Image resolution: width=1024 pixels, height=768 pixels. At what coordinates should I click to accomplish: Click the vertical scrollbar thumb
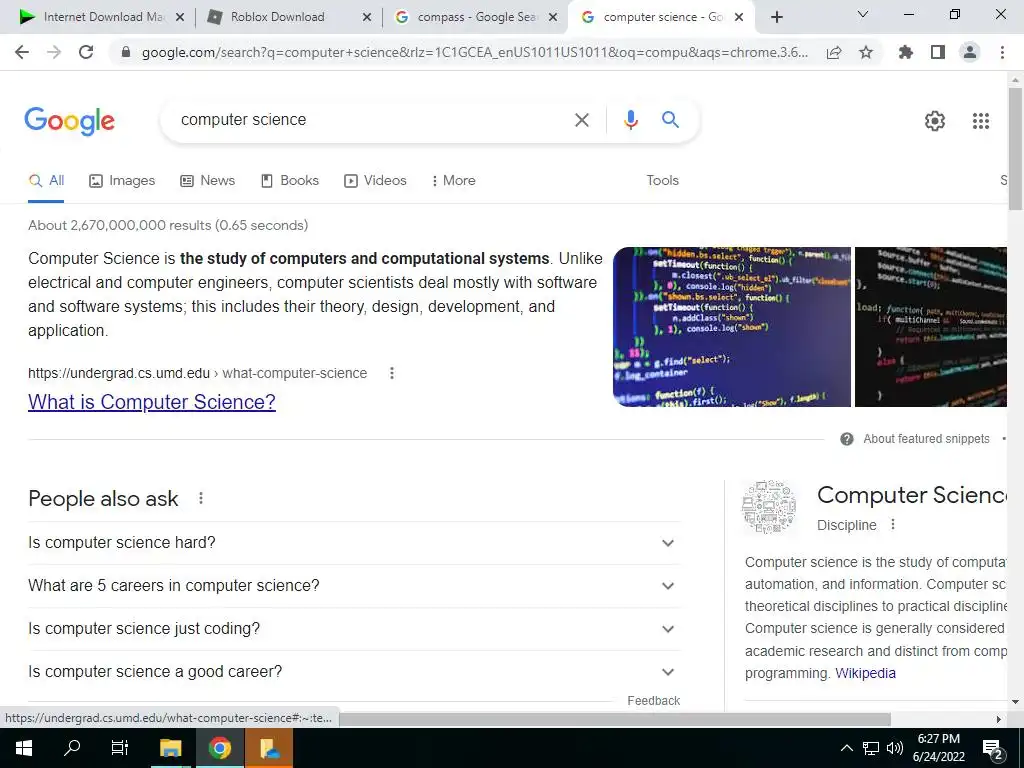(x=1015, y=149)
